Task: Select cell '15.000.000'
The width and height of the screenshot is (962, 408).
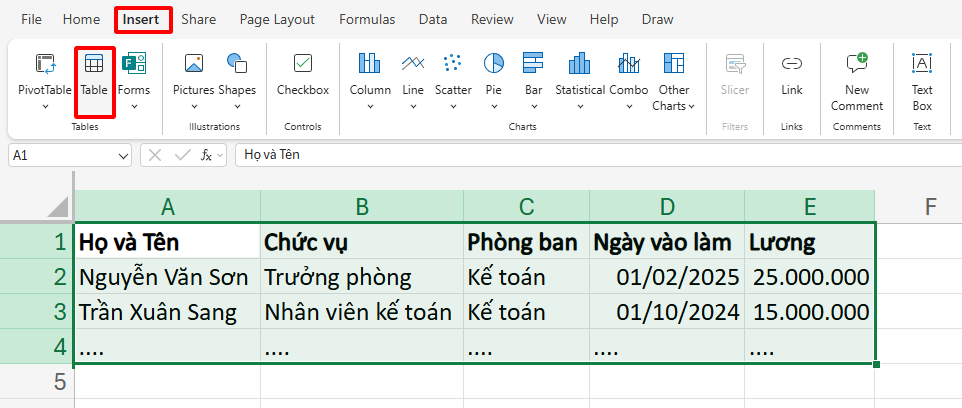Action: pos(810,312)
